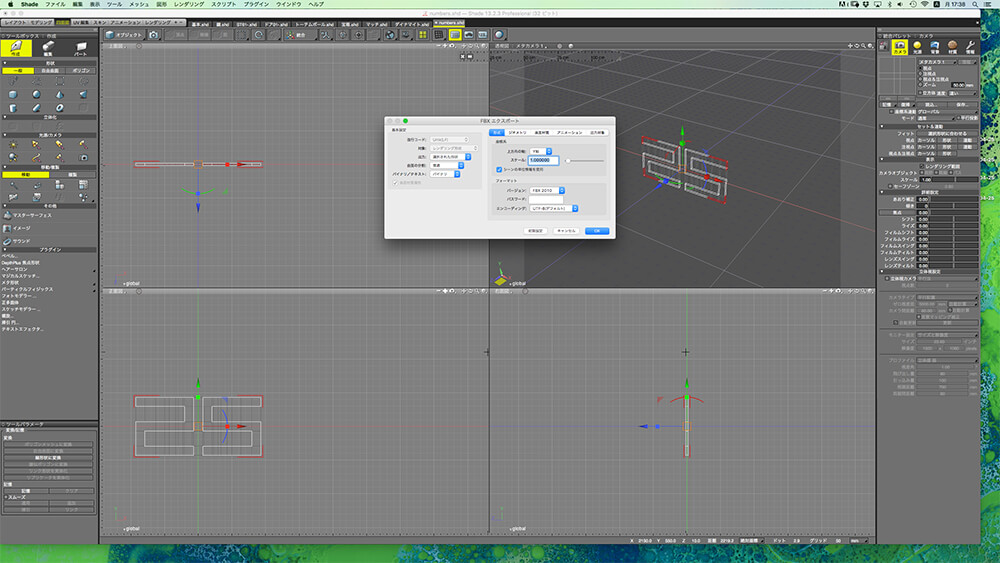This screenshot has height=563, width=1000.
Task: Open the 上方向の軸 dropdown
Action: coord(542,150)
